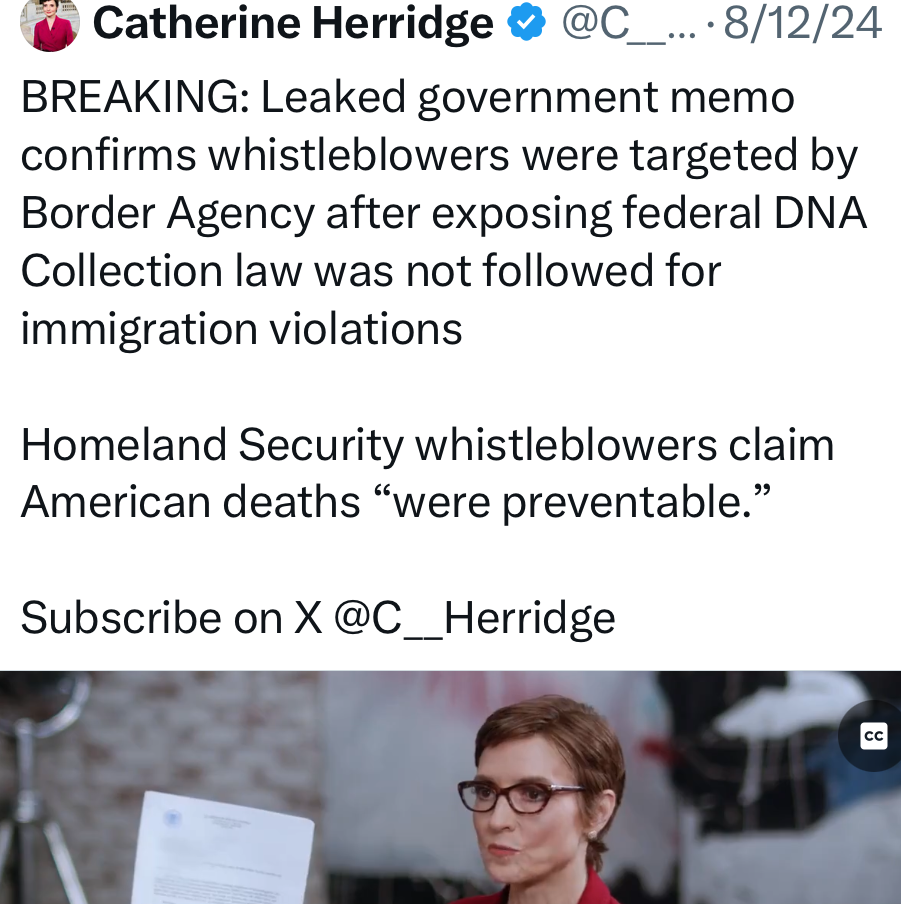The width and height of the screenshot is (901, 904).
Task: Click "Collection law was not followed for" text
Action: tap(371, 271)
